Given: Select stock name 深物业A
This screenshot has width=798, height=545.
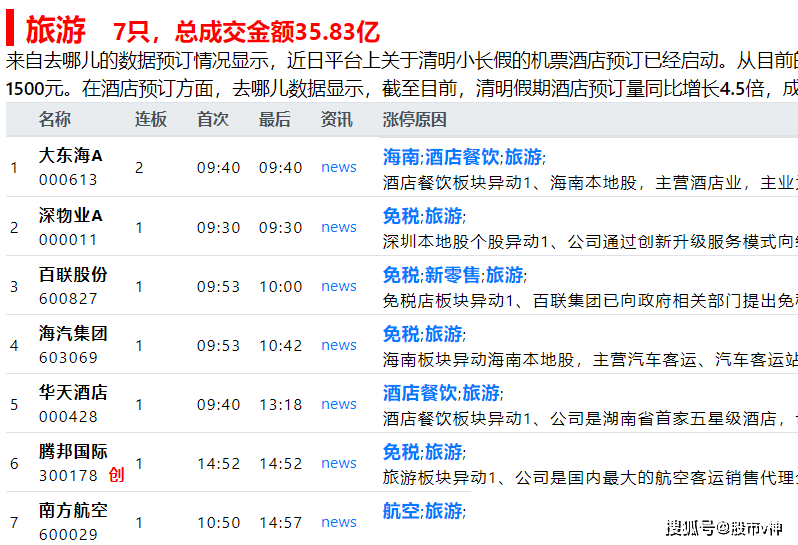Looking at the screenshot, I should point(70,215).
